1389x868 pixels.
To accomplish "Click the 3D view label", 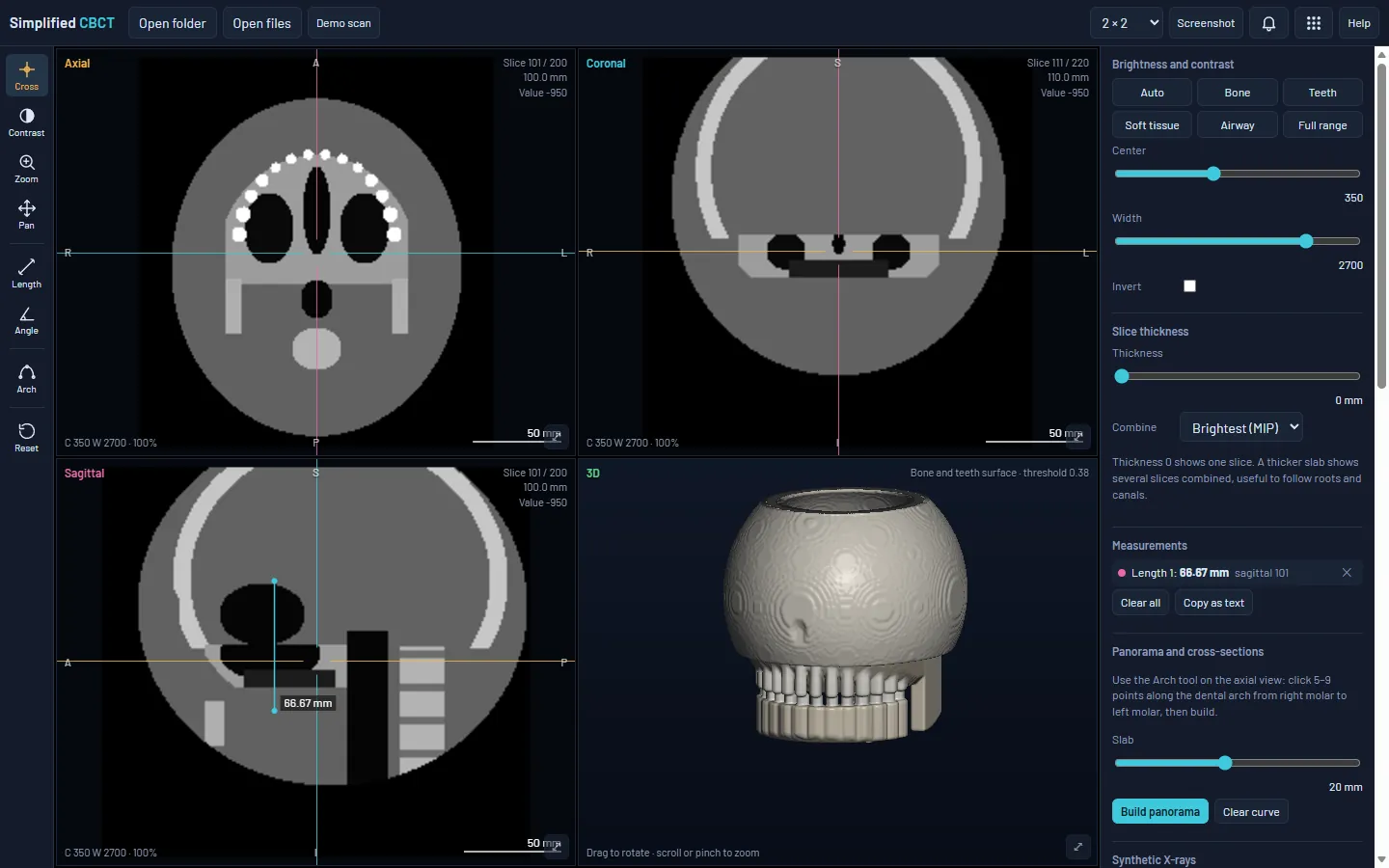I will pos(593,474).
